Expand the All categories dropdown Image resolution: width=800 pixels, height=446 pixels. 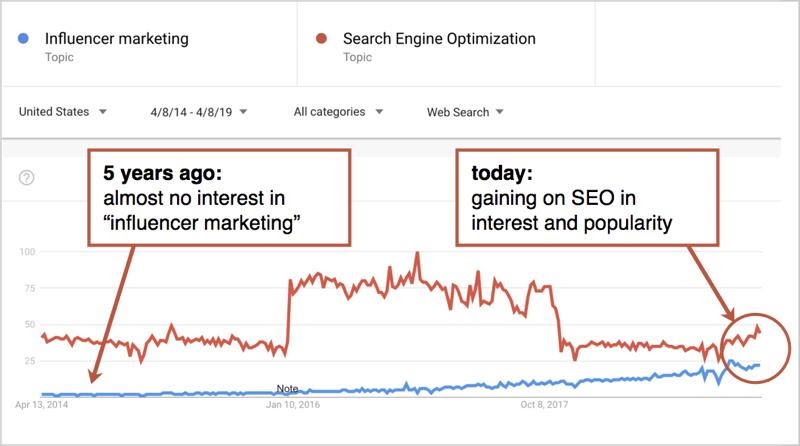(x=338, y=112)
